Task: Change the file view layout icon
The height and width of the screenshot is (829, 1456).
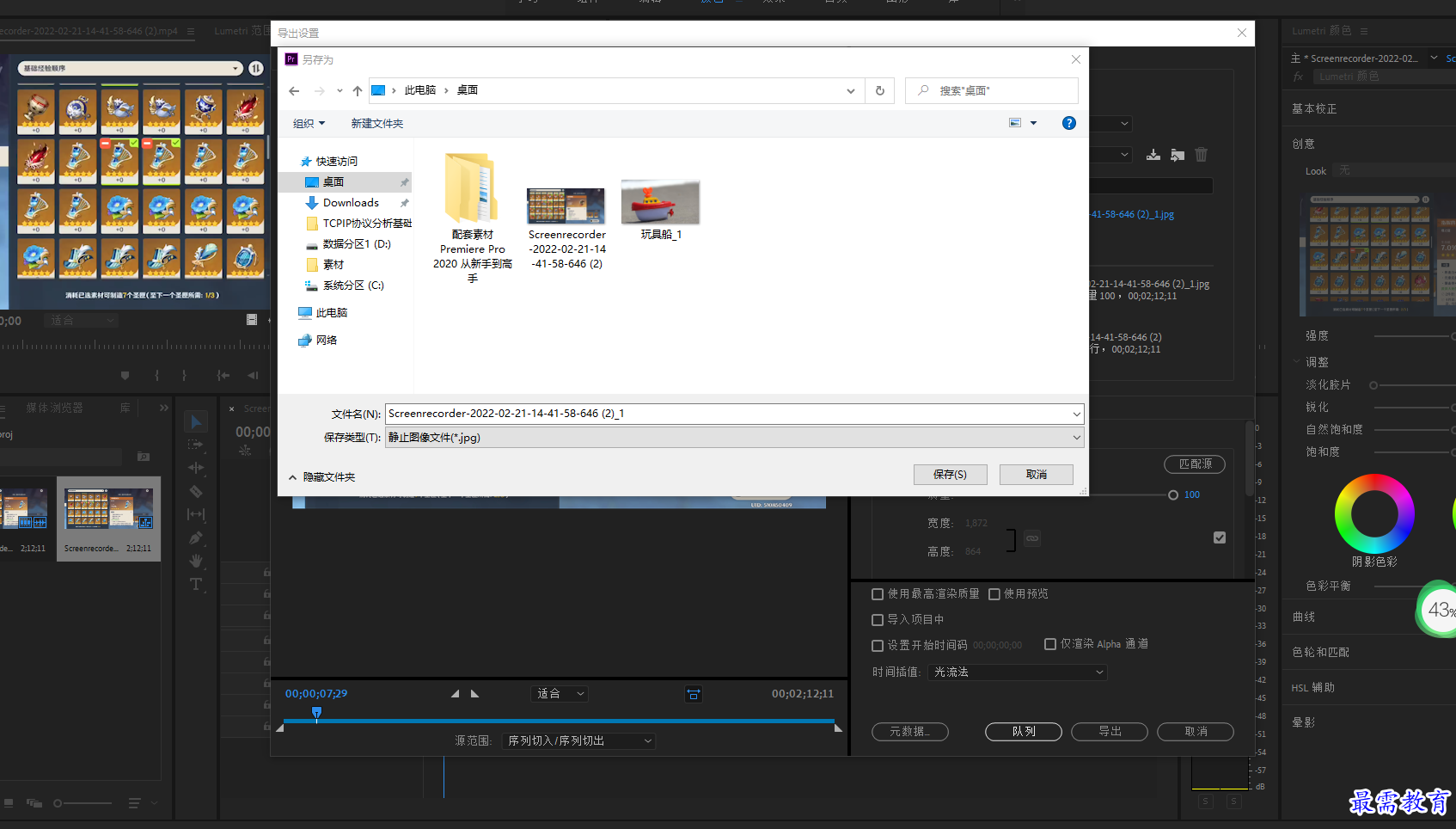Action: point(1015,123)
